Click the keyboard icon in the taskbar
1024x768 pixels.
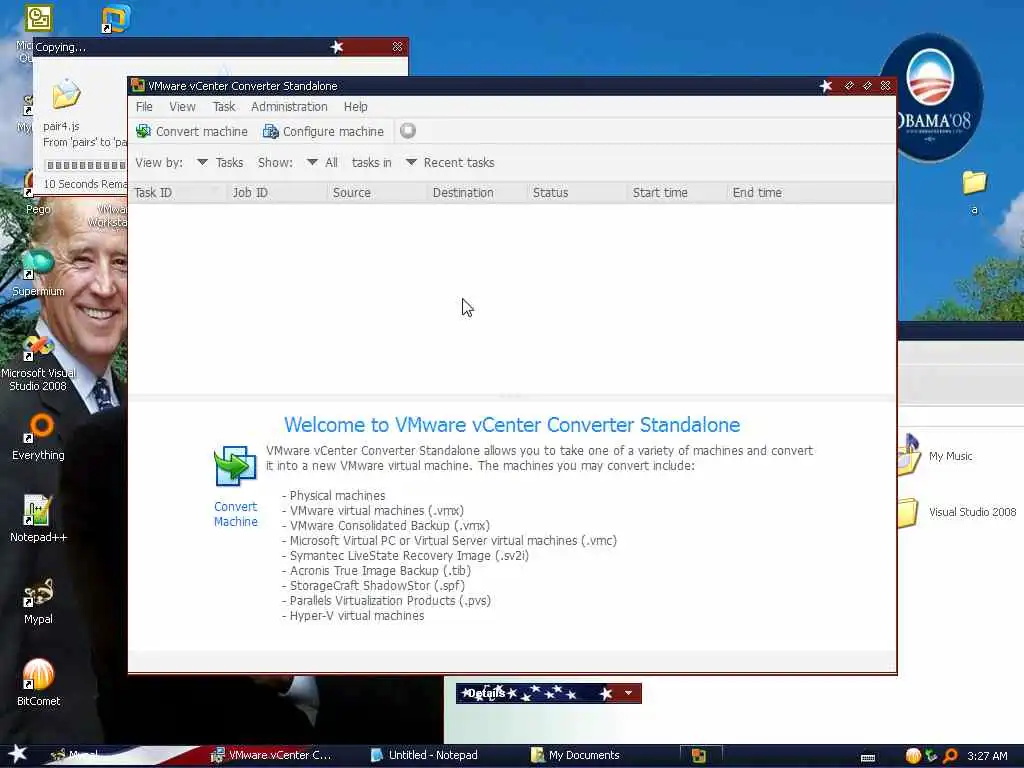[x=868, y=758]
